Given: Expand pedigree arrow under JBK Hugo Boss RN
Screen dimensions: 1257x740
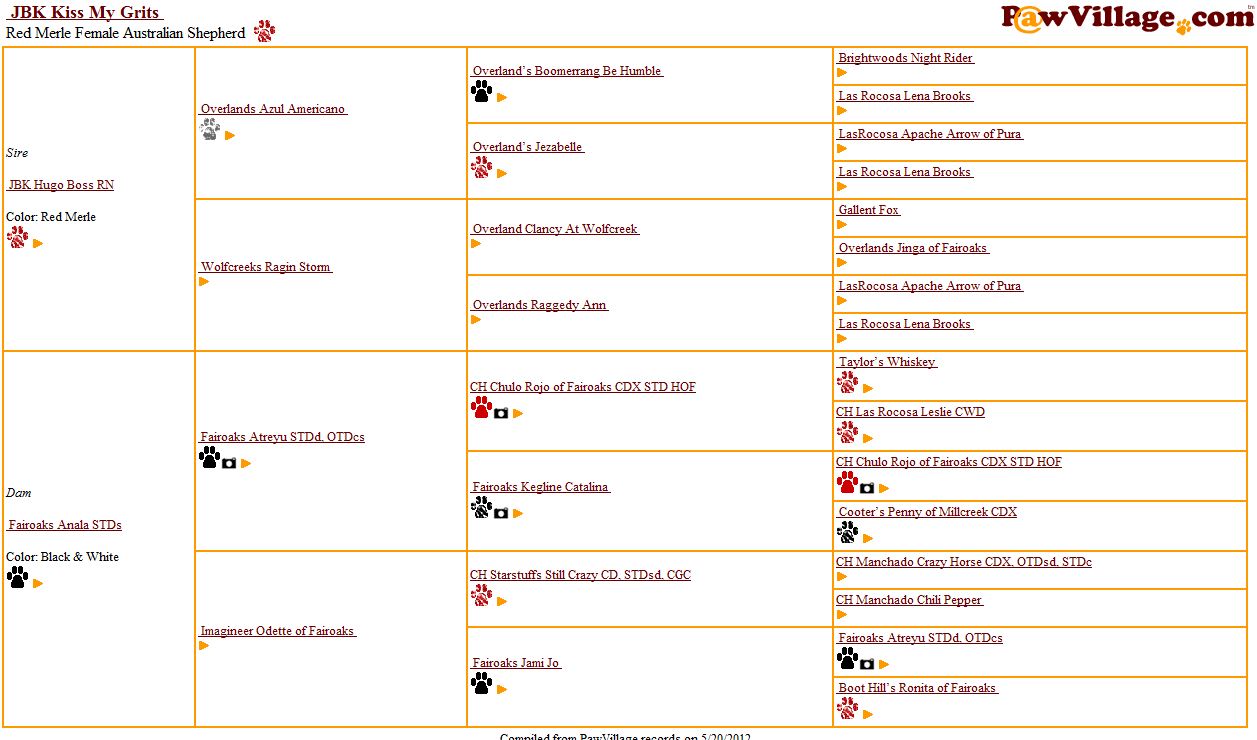Looking at the screenshot, I should [38, 243].
